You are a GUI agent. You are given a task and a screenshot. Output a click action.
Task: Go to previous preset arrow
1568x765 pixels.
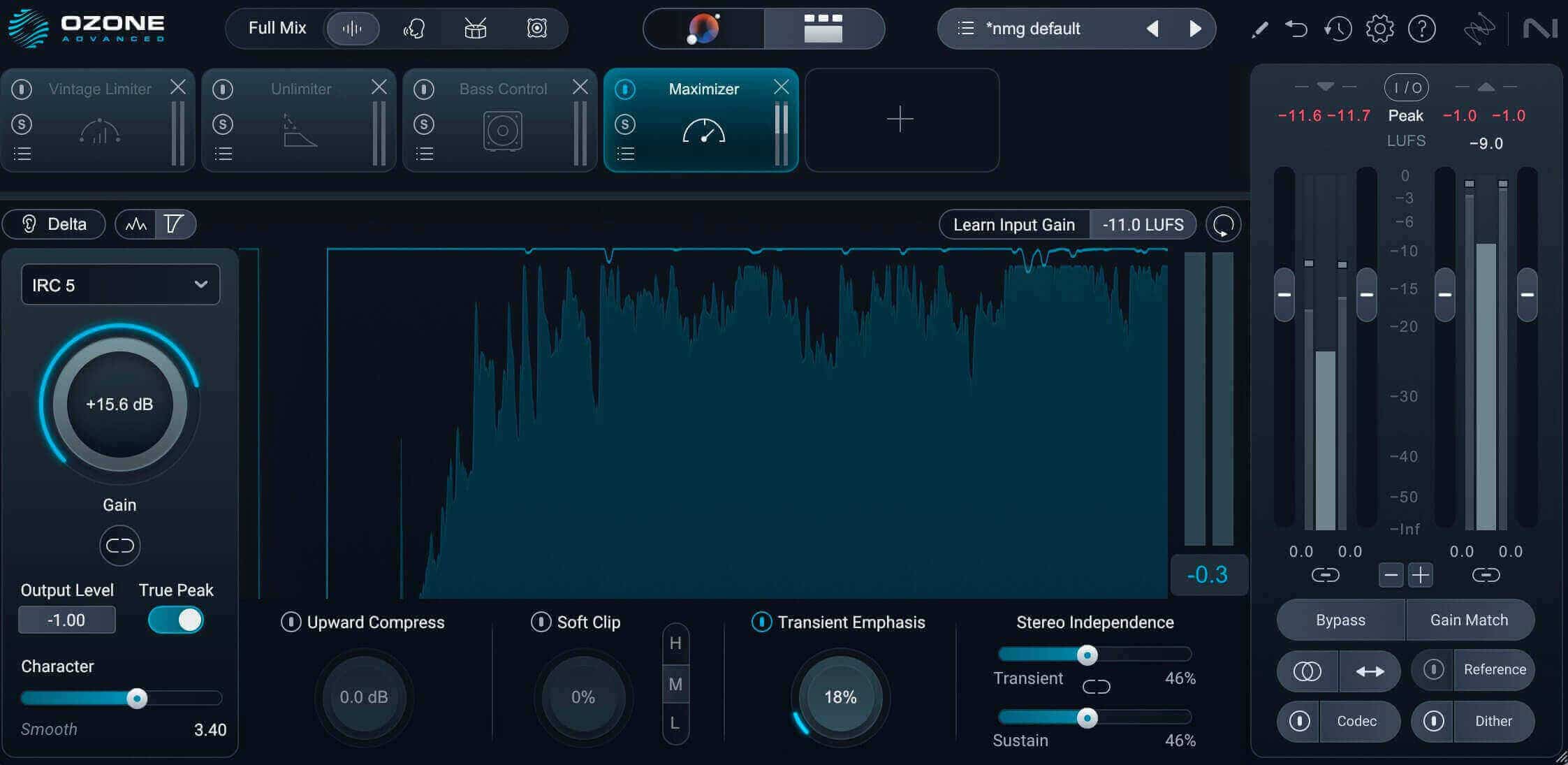point(1152,29)
